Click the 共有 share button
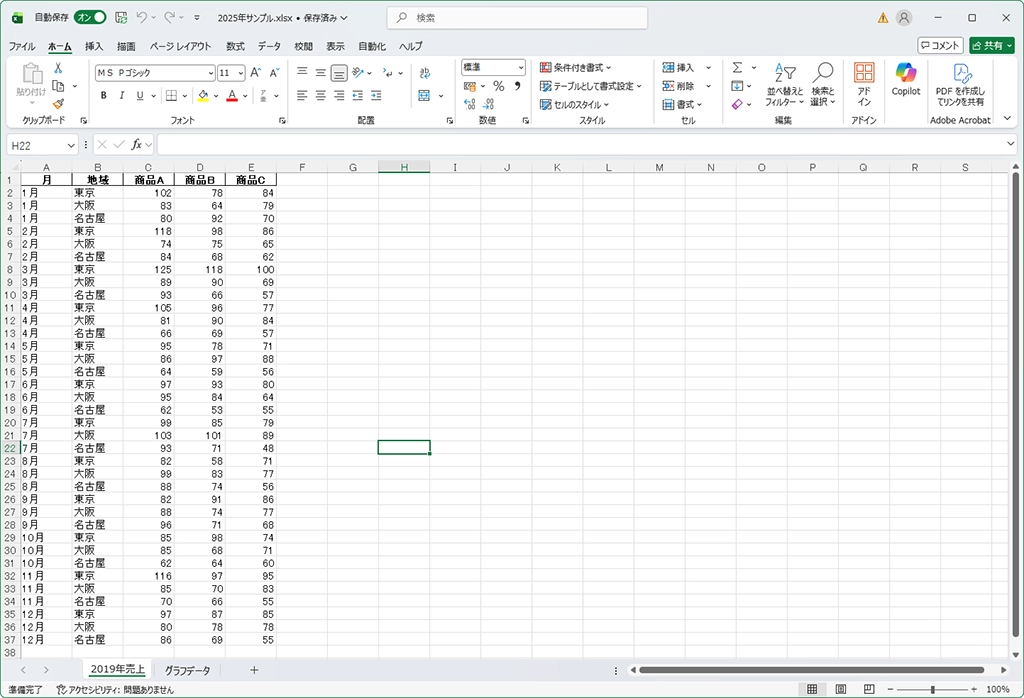The height and width of the screenshot is (698, 1024). [991, 45]
